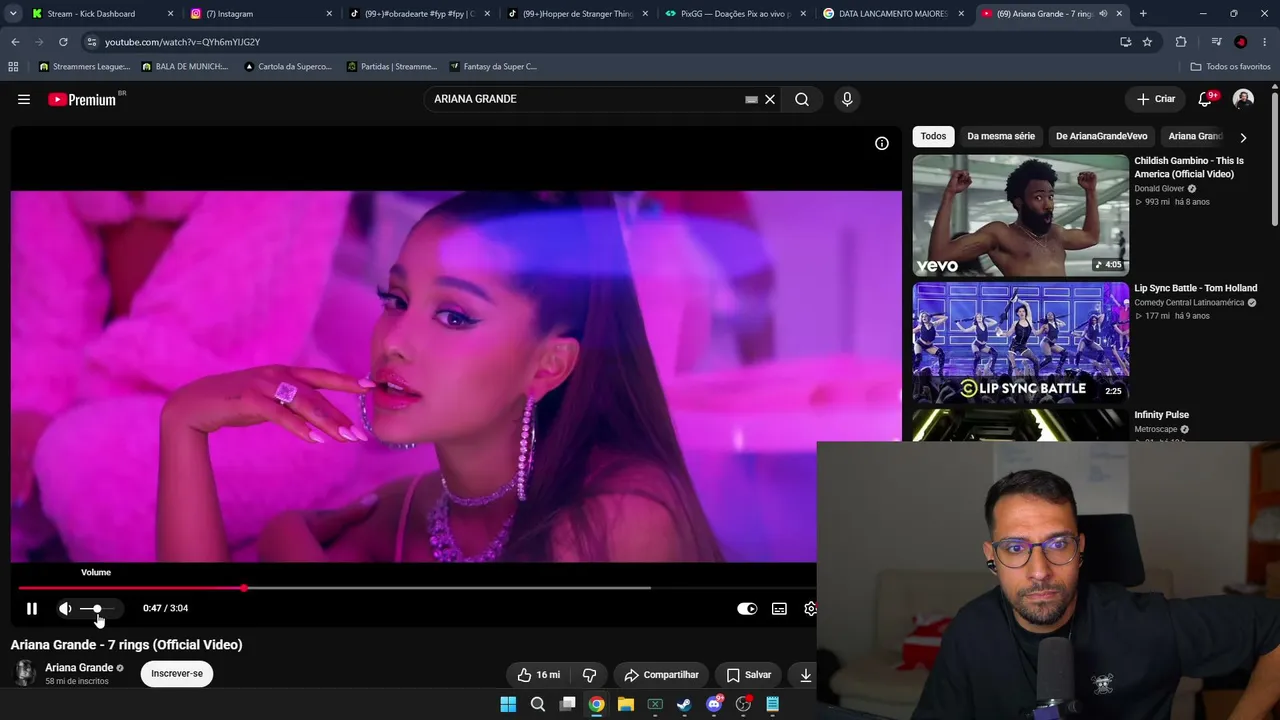The width and height of the screenshot is (1280, 720).
Task: Click the youtube.com address bar
Action: tap(600, 42)
